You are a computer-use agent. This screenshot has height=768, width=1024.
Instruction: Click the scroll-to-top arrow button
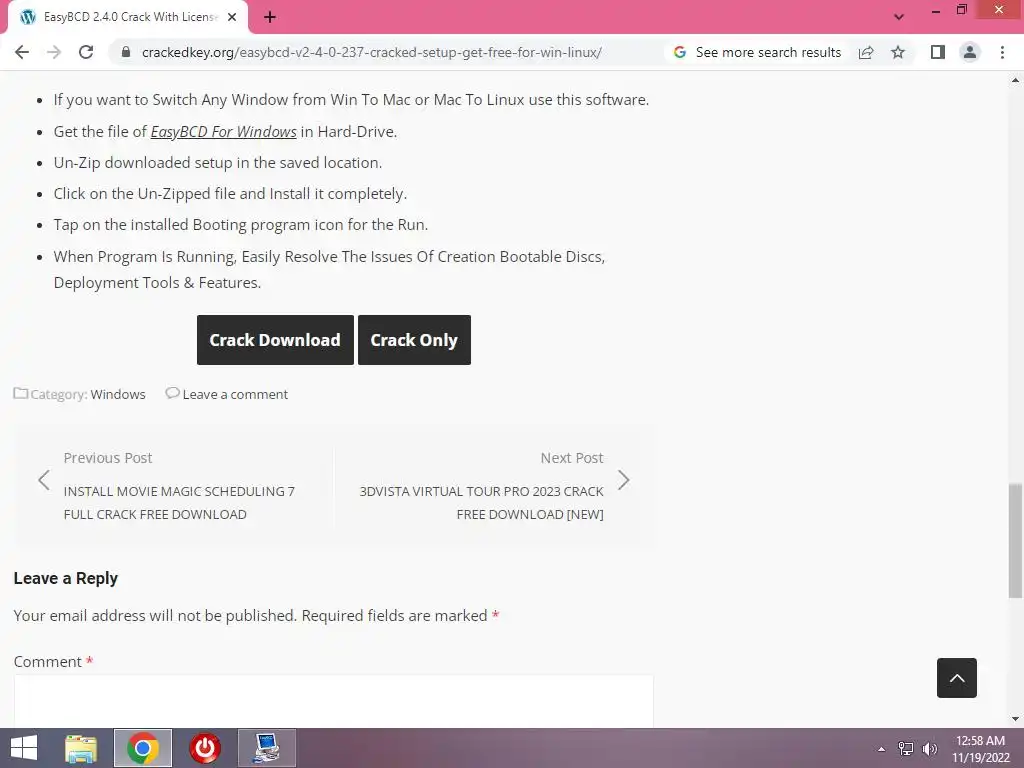point(957,678)
